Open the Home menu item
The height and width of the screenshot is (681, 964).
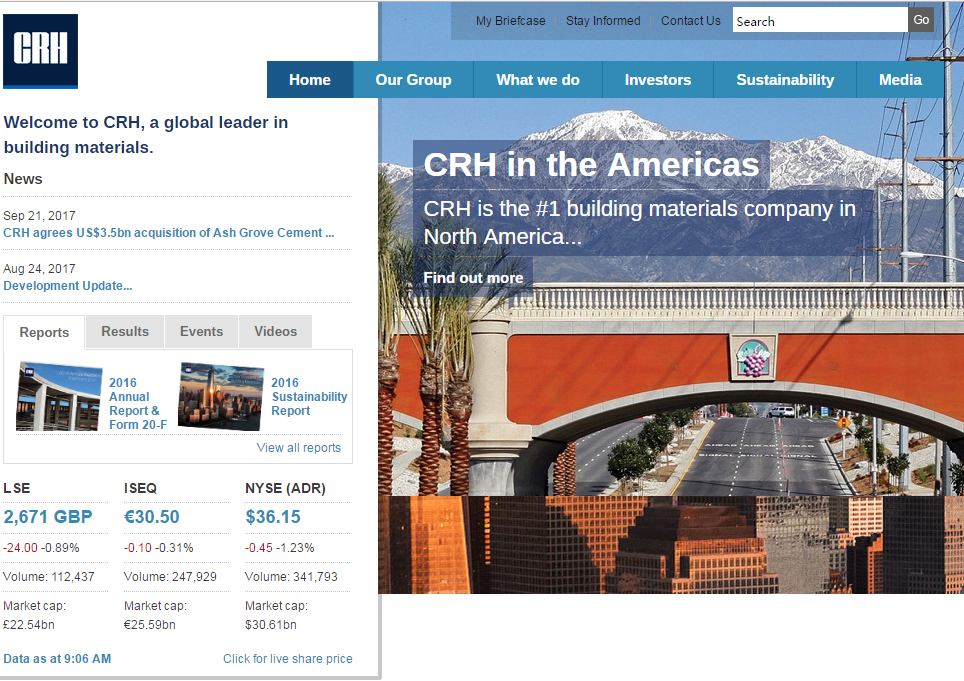click(310, 80)
